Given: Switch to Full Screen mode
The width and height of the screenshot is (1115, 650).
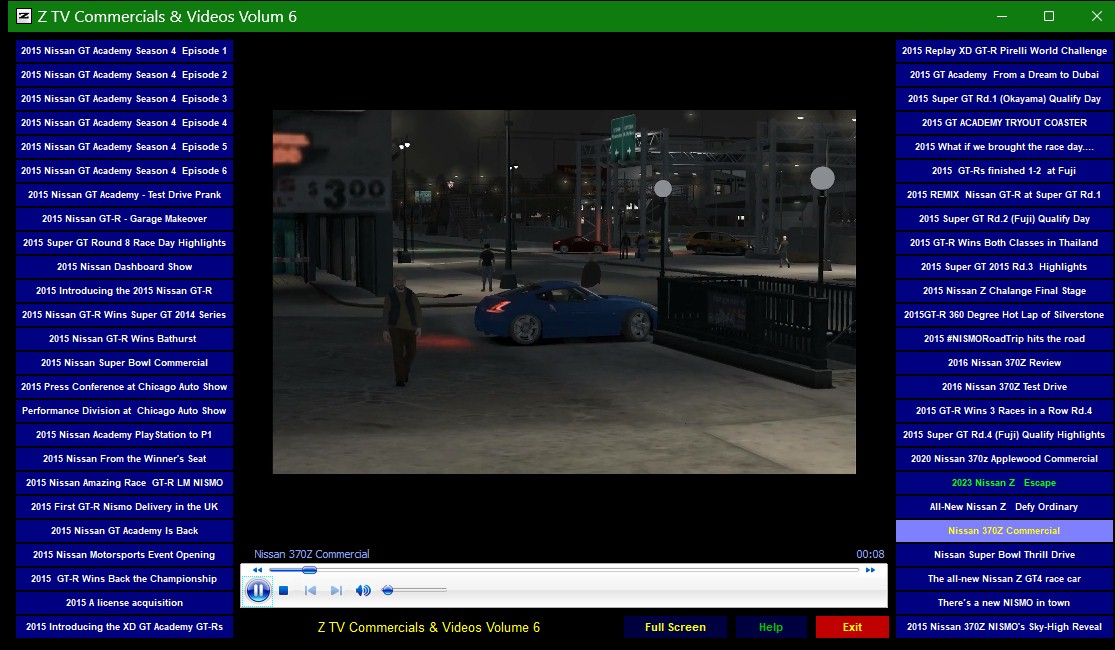Looking at the screenshot, I should 675,627.
